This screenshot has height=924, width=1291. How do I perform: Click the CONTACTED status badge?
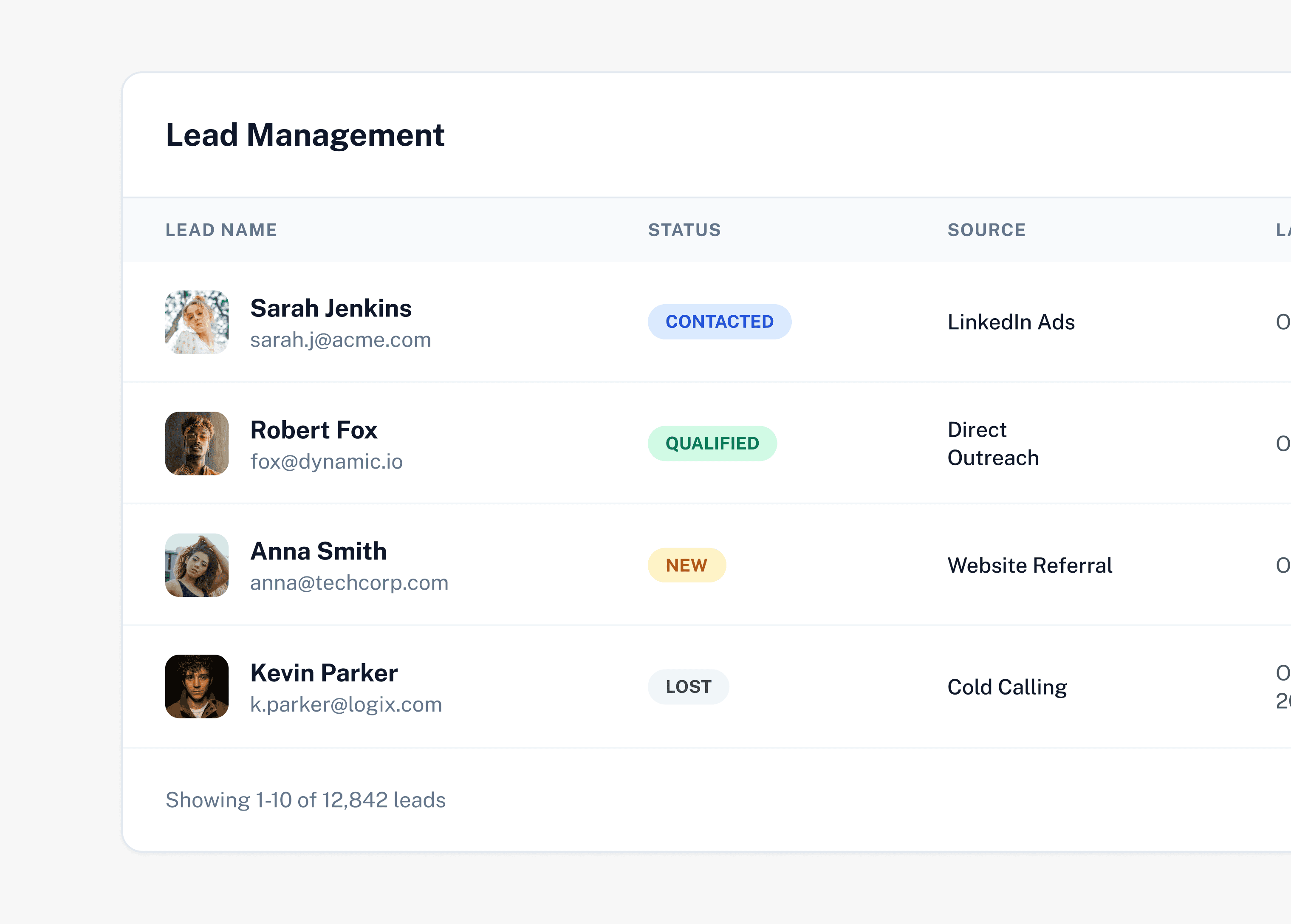(x=719, y=322)
